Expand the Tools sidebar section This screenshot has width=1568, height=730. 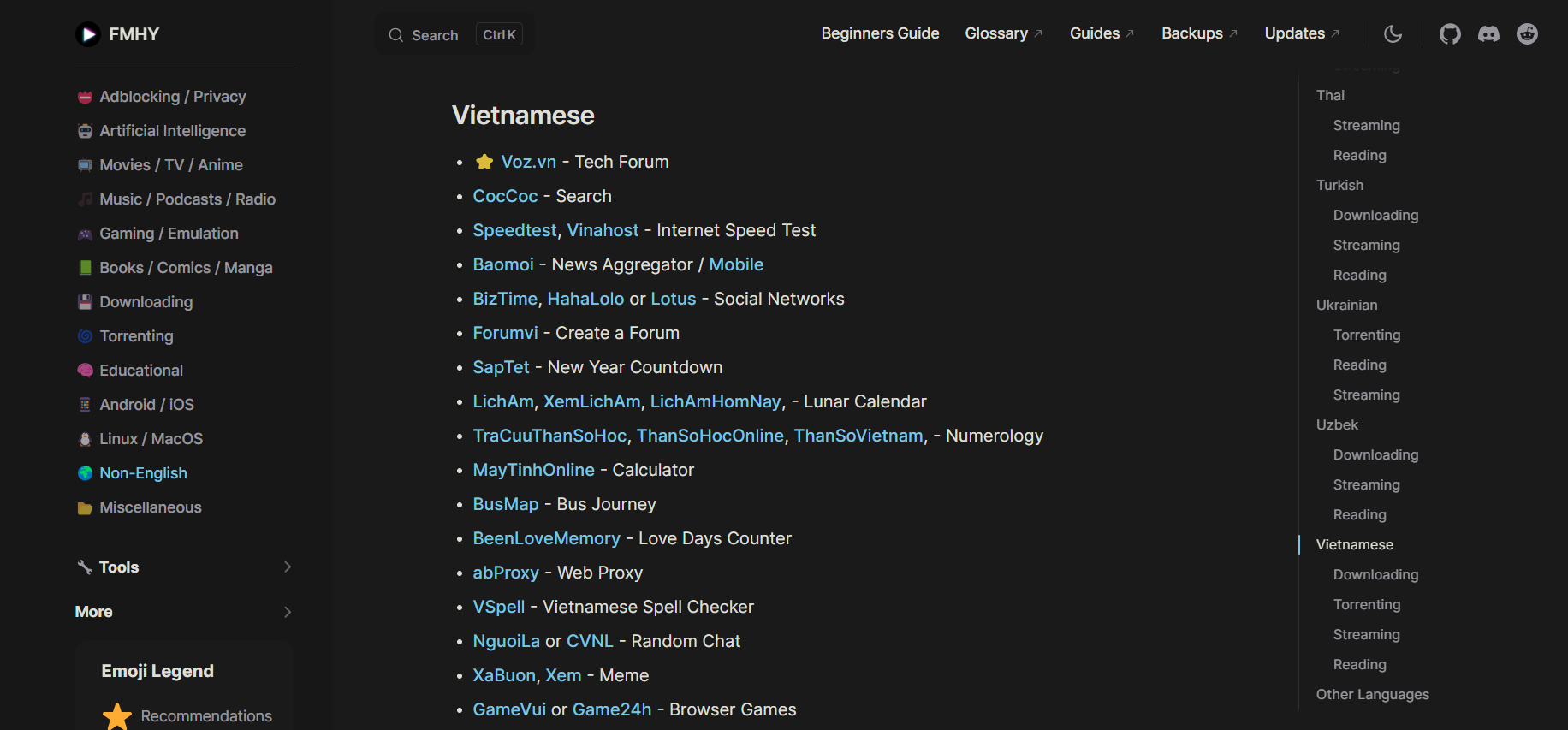pyautogui.click(x=288, y=567)
